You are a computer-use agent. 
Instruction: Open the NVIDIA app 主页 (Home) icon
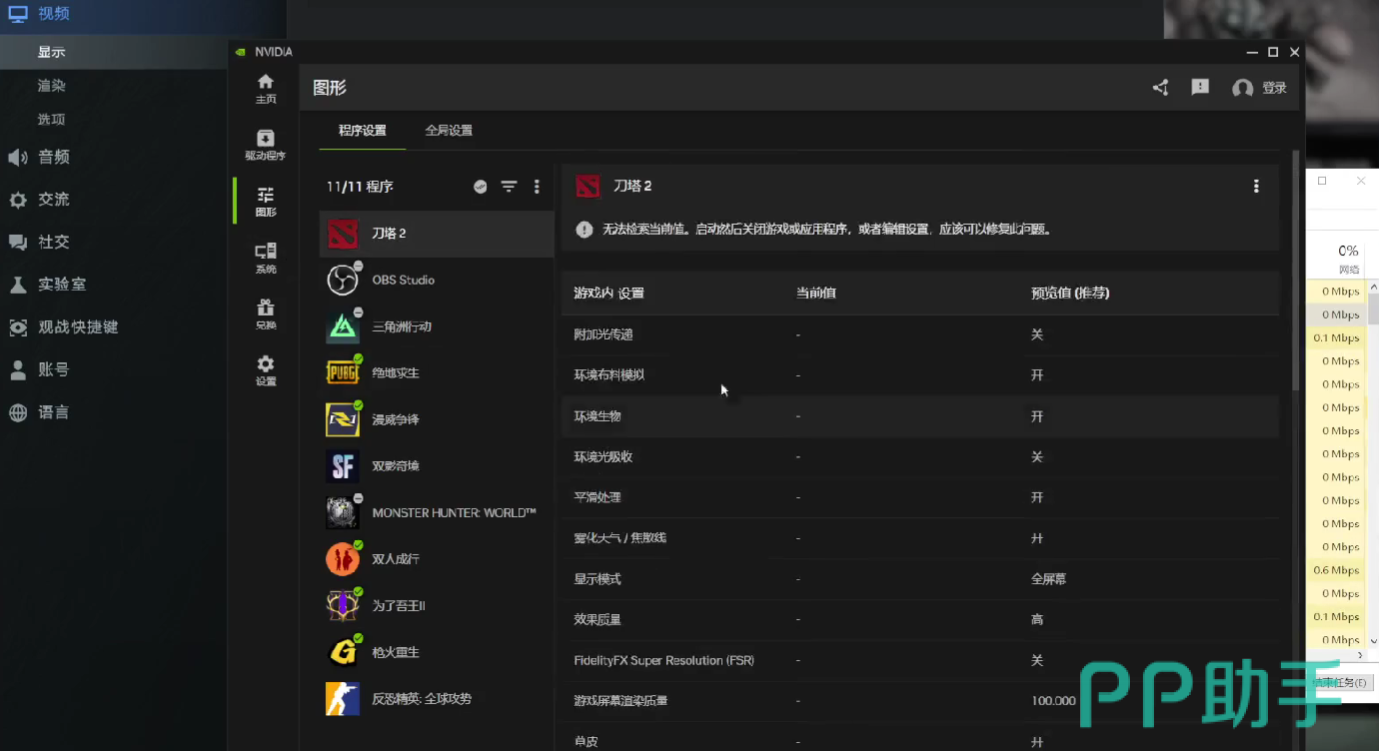pos(265,88)
